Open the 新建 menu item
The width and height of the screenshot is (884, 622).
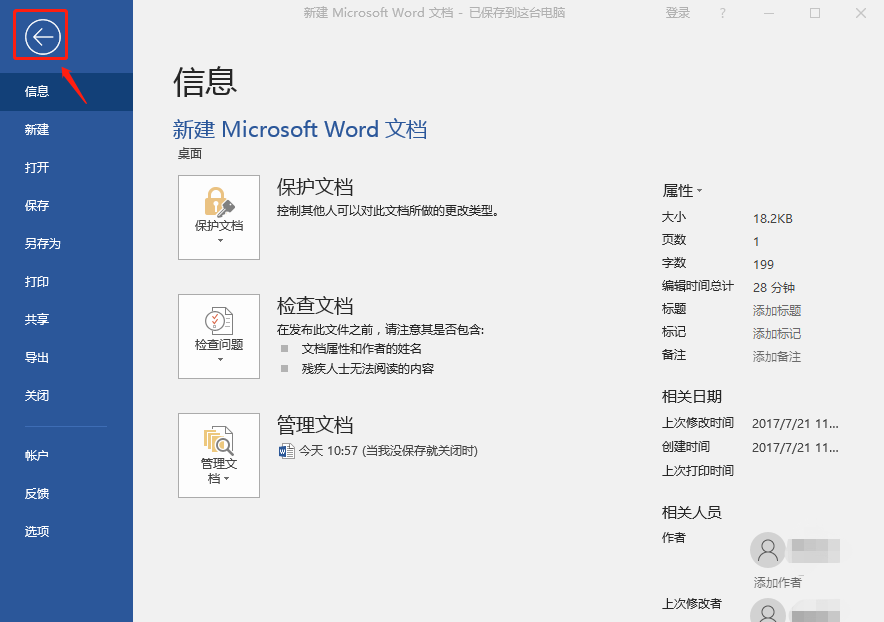67,130
